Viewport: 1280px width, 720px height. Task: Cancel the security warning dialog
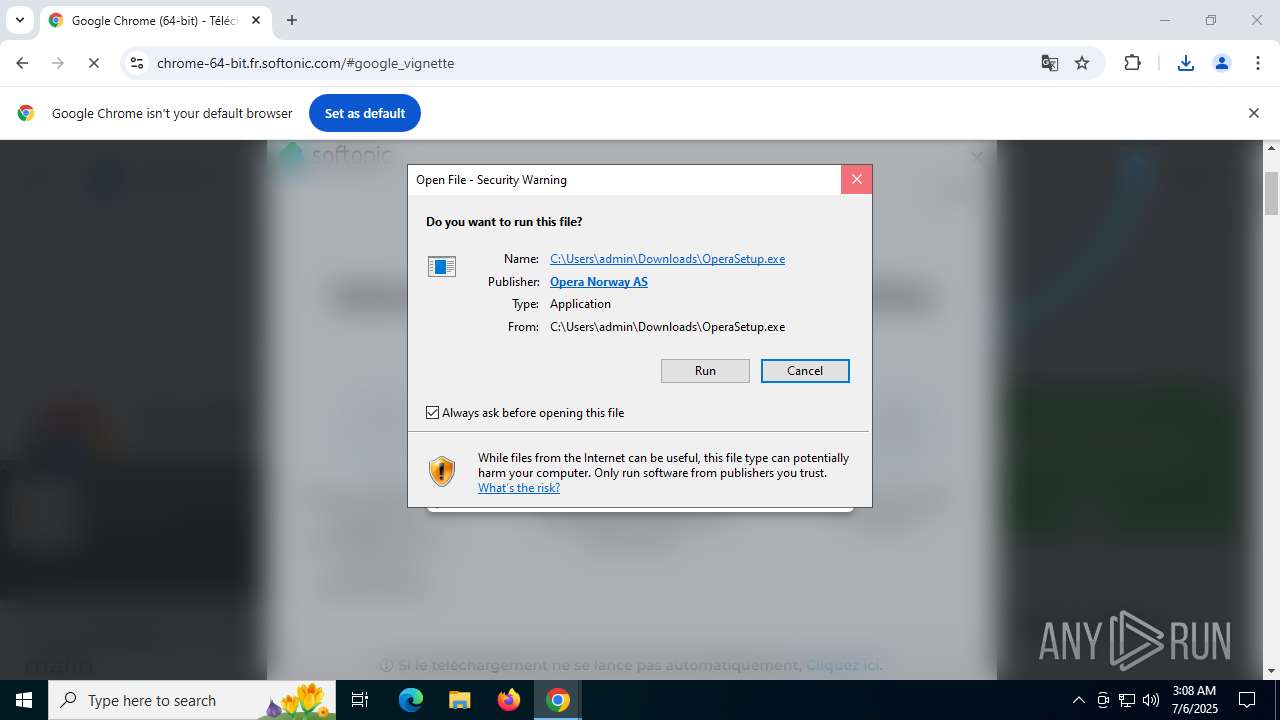coord(805,371)
